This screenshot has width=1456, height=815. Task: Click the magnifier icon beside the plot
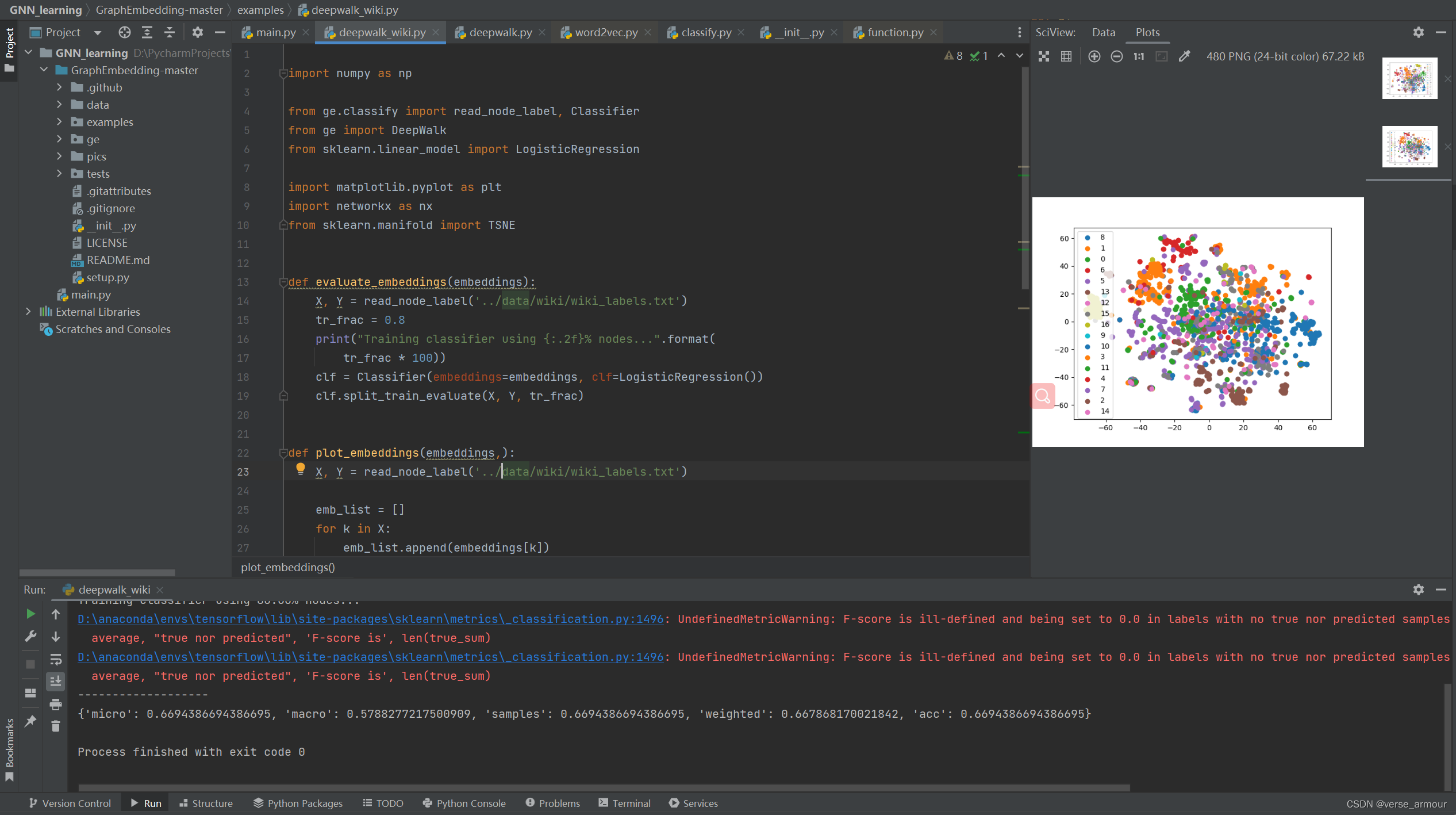[1043, 396]
